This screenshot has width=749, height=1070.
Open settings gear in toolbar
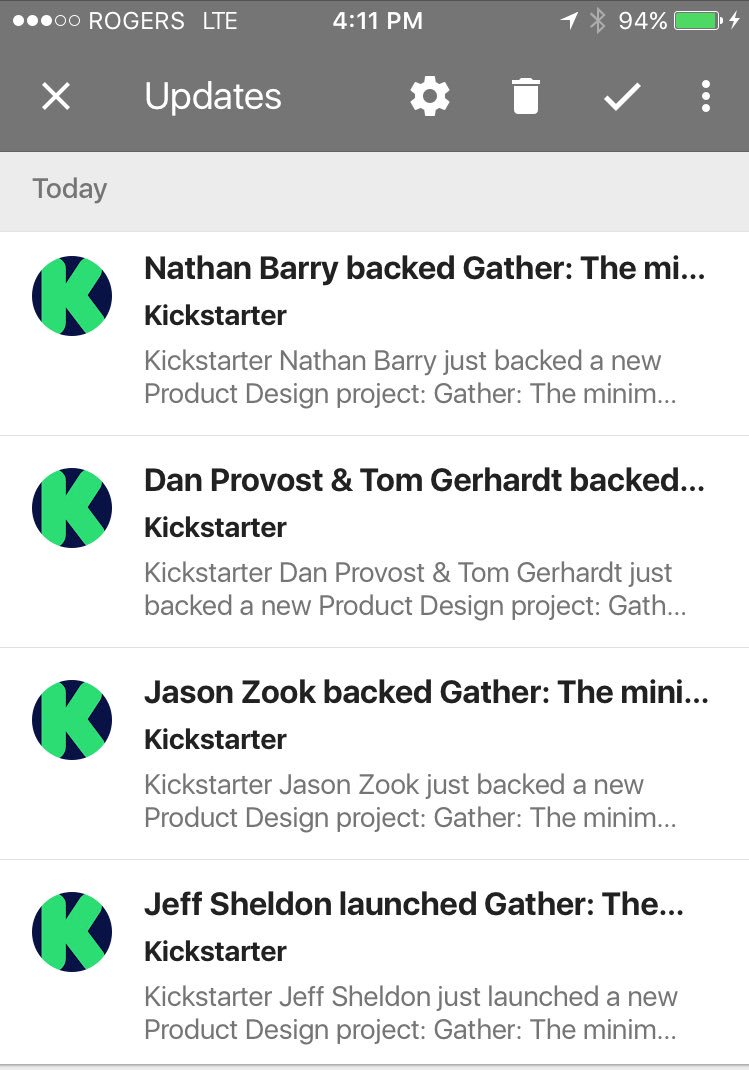(x=430, y=96)
